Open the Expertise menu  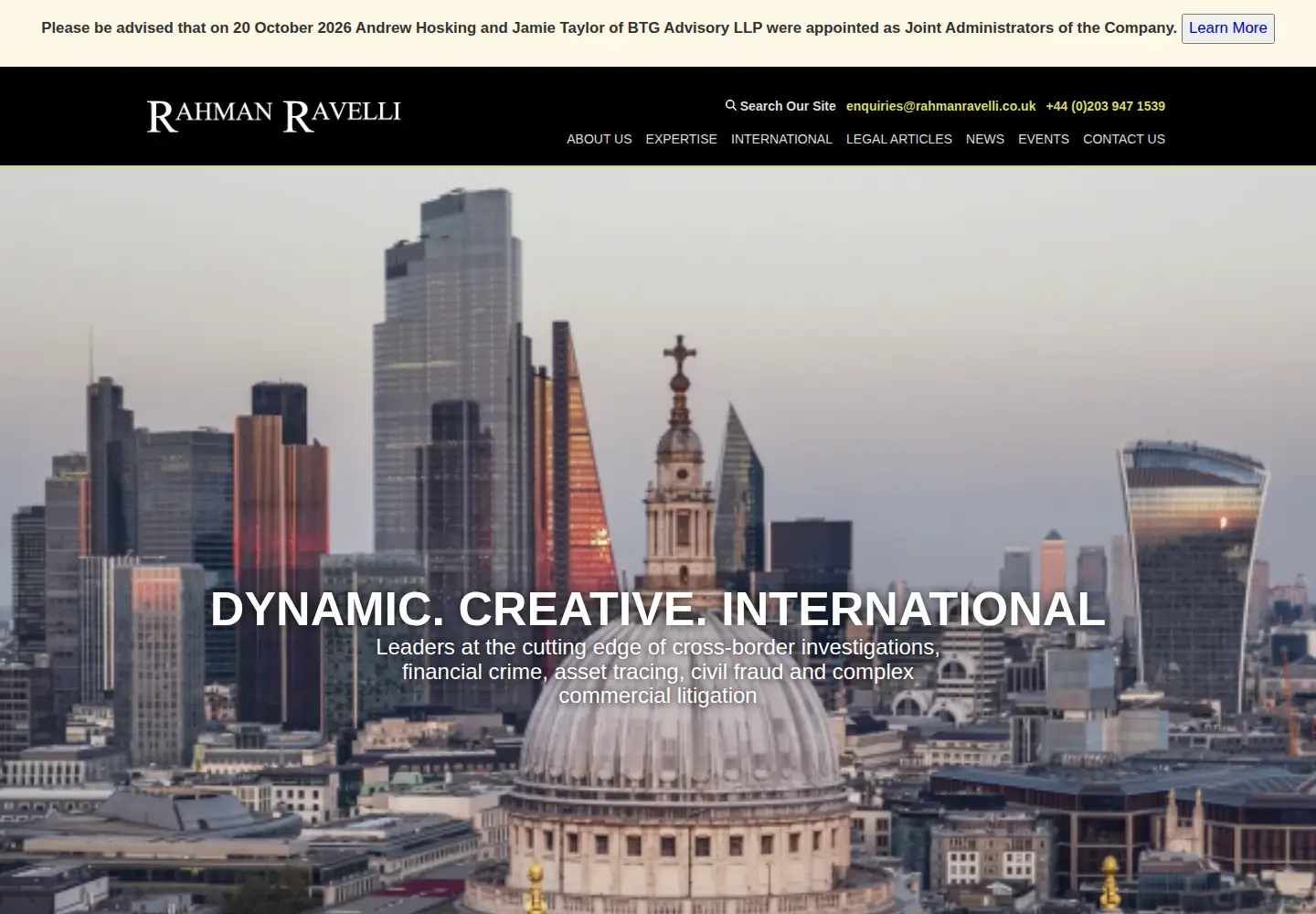[x=681, y=139]
